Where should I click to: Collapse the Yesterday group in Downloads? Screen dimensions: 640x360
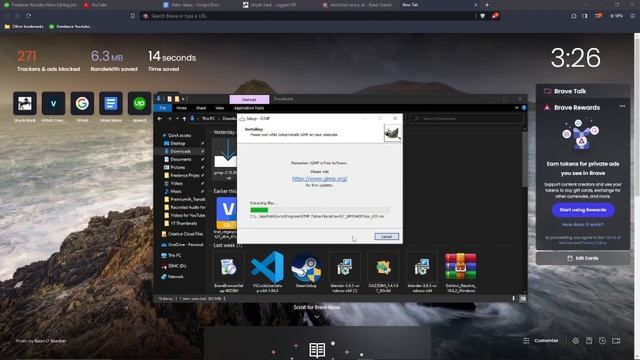(211, 132)
